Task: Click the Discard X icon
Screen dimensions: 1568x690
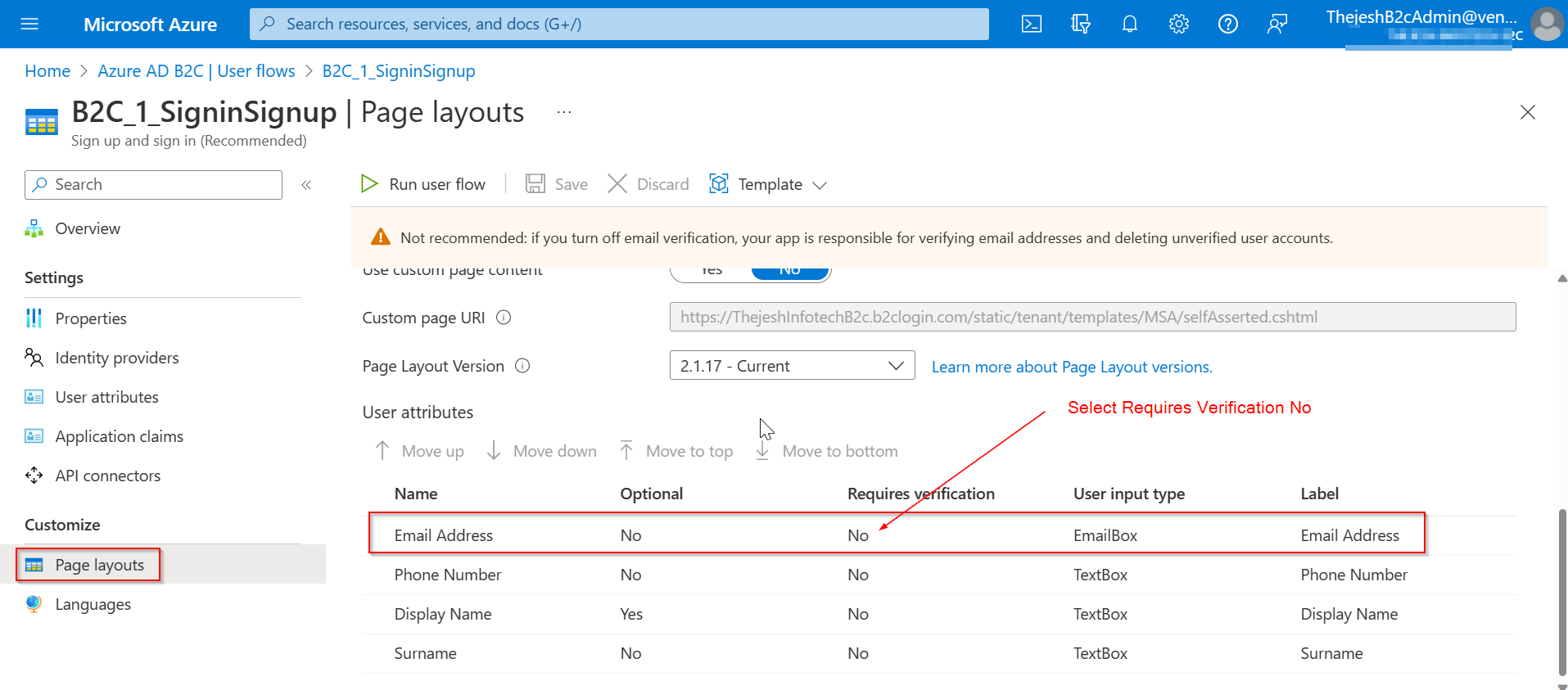Action: coord(617,184)
